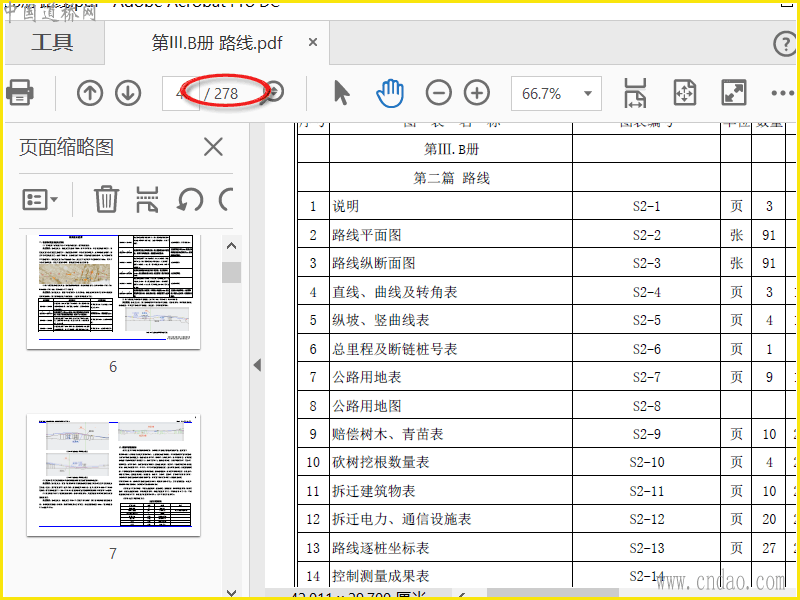Click 直线、曲线及转角表 entry
The width and height of the screenshot is (800, 600).
tap(395, 292)
